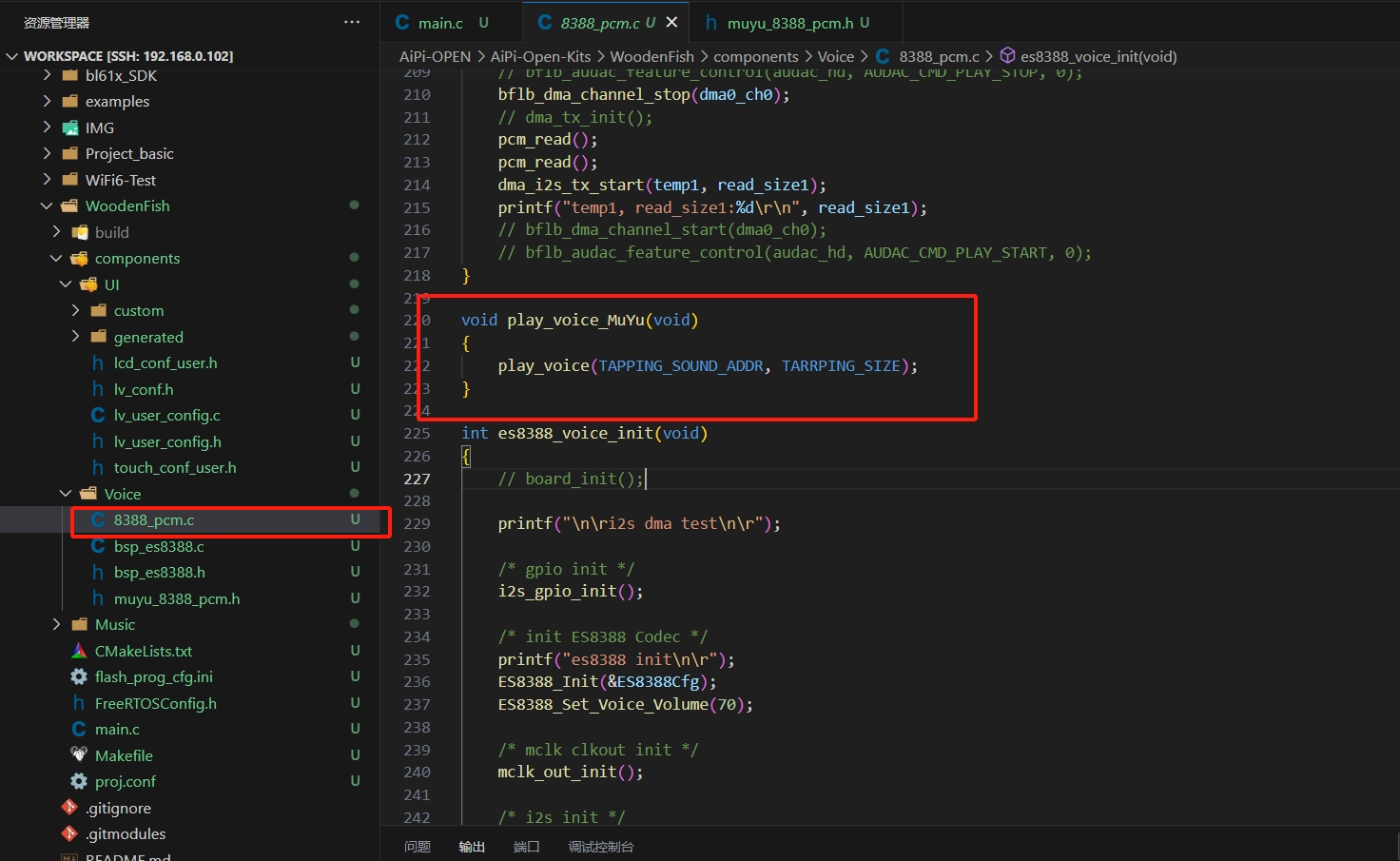Screen dimensions: 1400x861
Task: Click the header icon on muyu_8388_pcm.h tab
Action: point(711,22)
